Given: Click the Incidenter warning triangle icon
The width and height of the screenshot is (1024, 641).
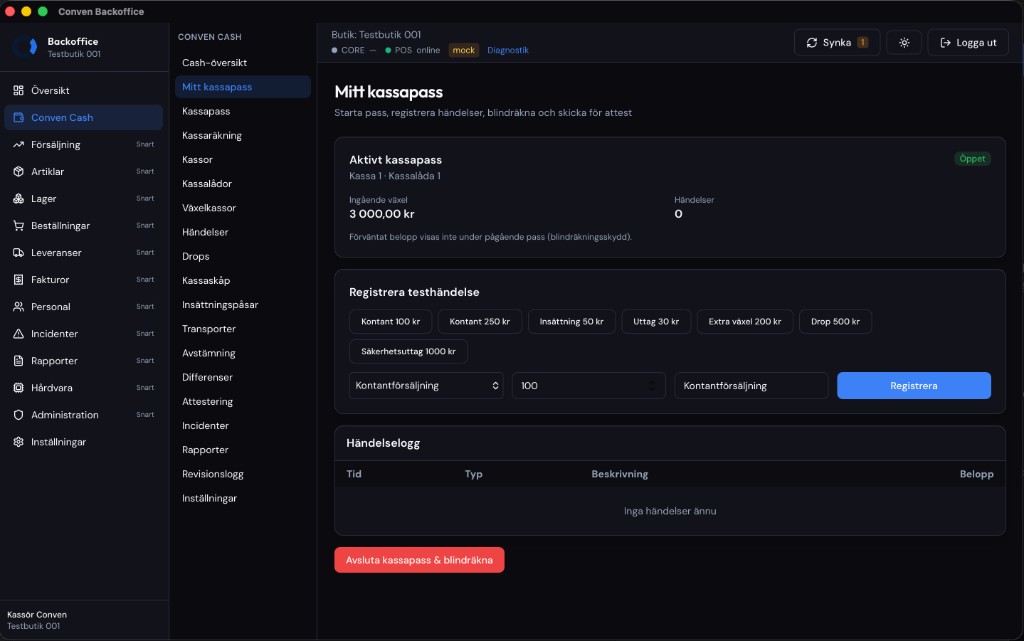Looking at the screenshot, I should click(18, 334).
